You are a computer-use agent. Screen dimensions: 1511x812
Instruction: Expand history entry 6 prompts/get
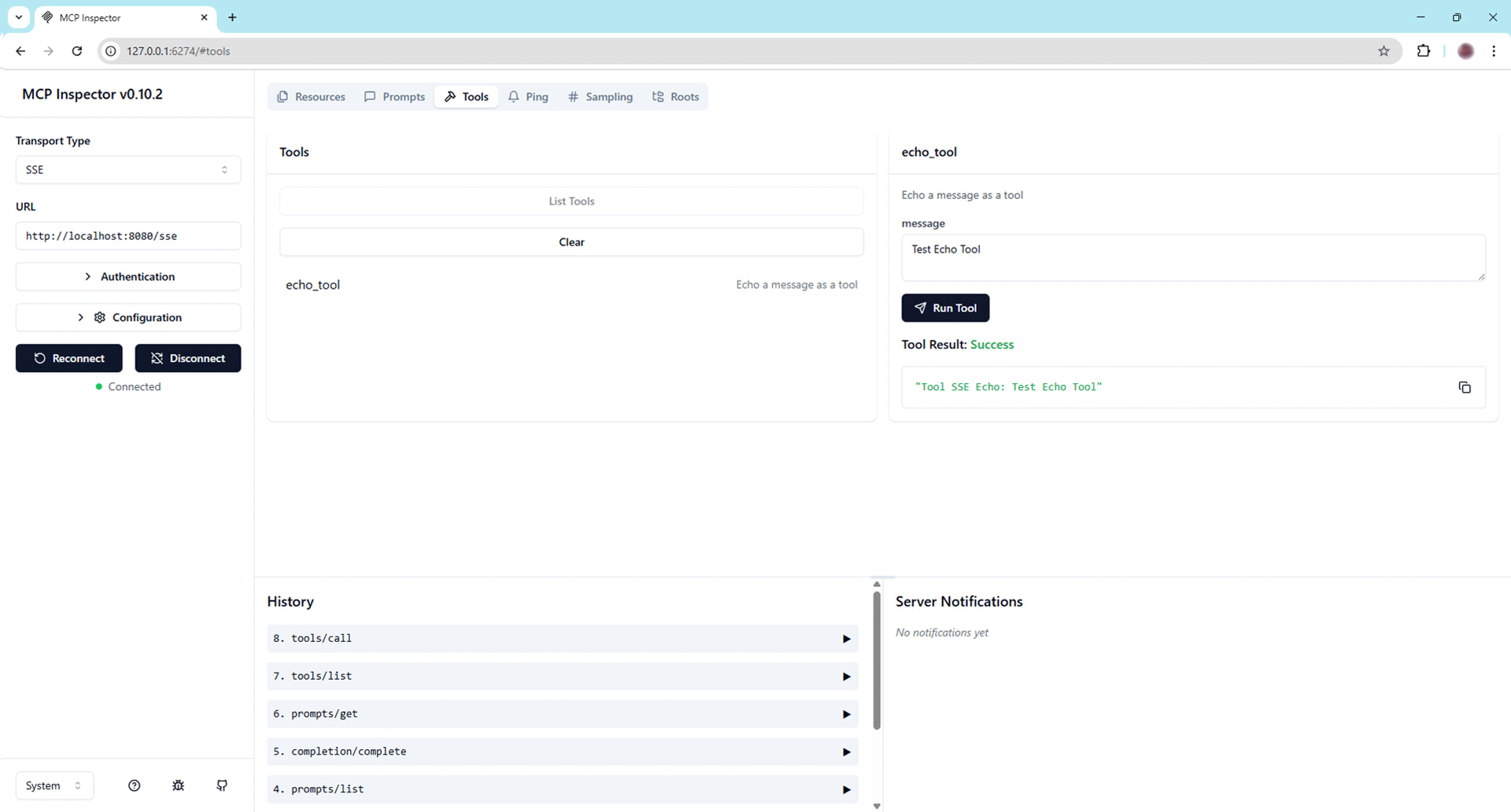click(x=562, y=714)
